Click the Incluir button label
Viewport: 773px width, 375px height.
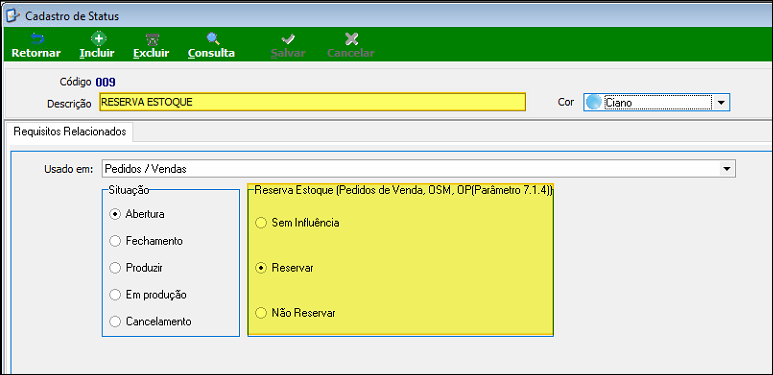click(97, 53)
